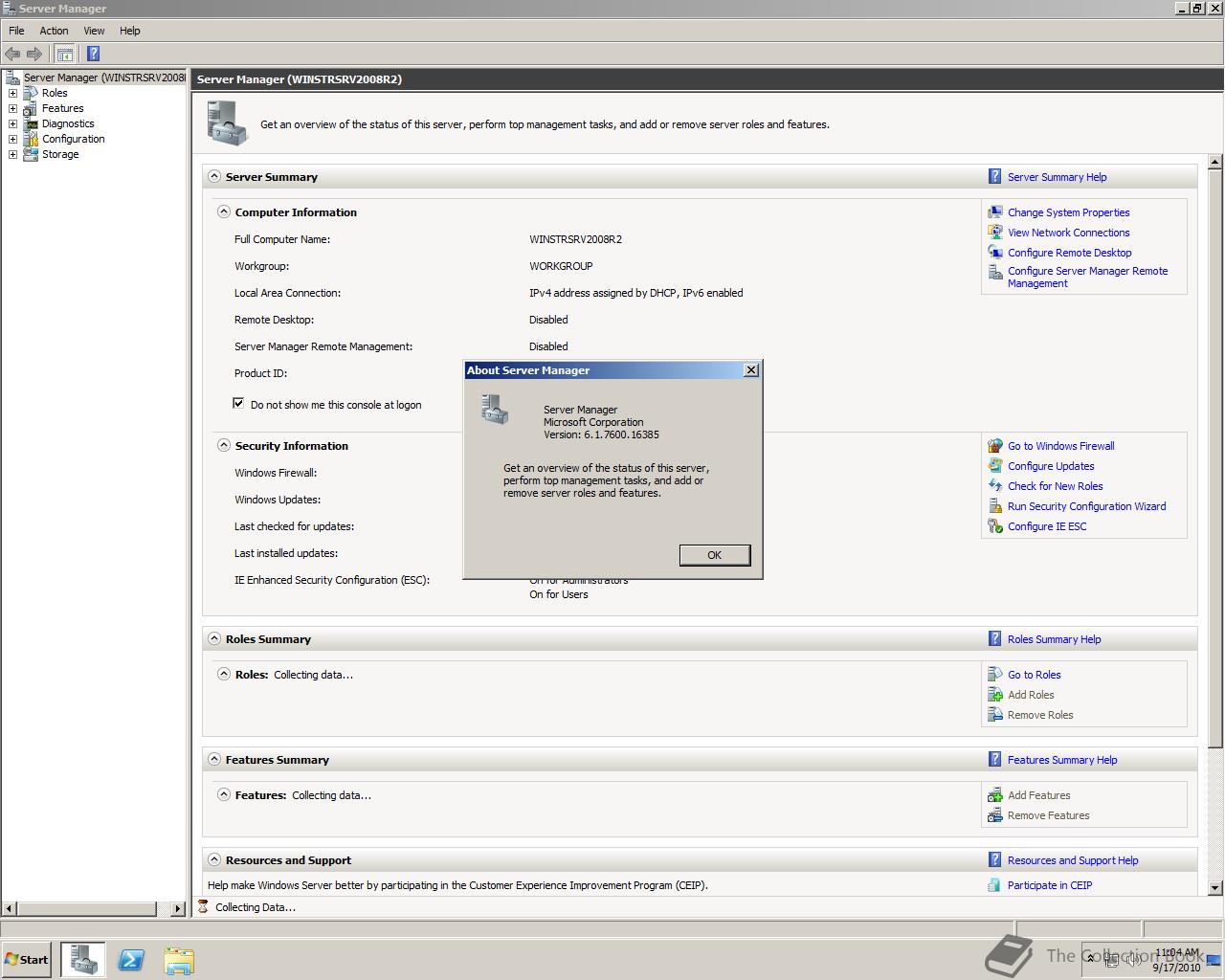Screen dimensions: 1225x980
Task: Click main pane scrollbar up arrow
Action: (x=1215, y=162)
